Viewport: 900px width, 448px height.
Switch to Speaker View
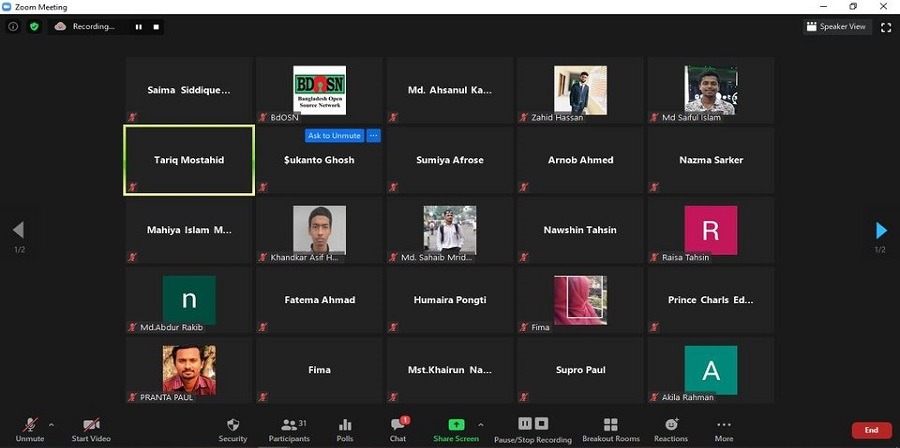[x=837, y=27]
